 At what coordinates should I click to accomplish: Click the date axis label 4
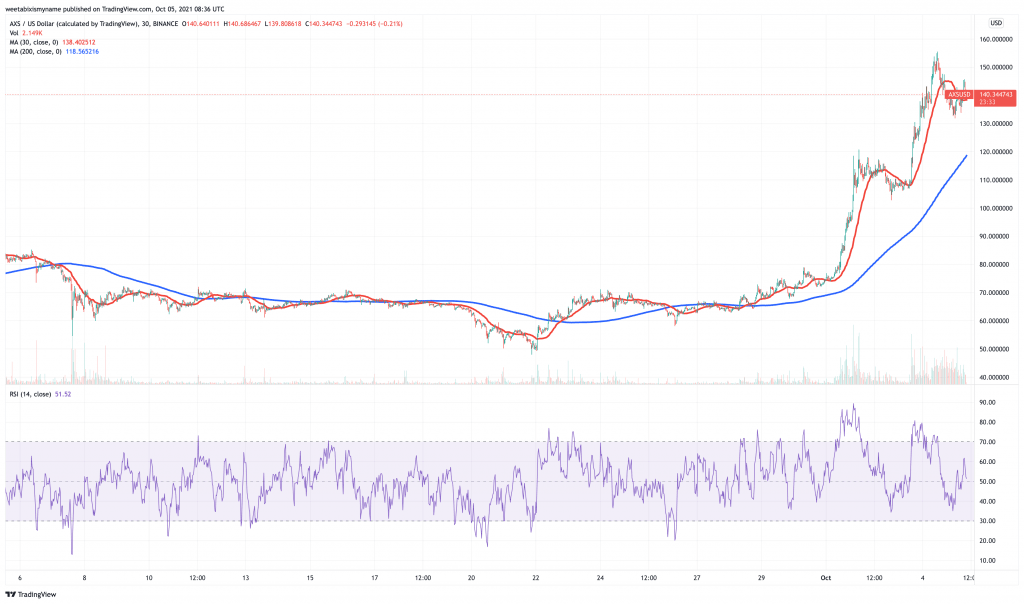click(x=923, y=578)
